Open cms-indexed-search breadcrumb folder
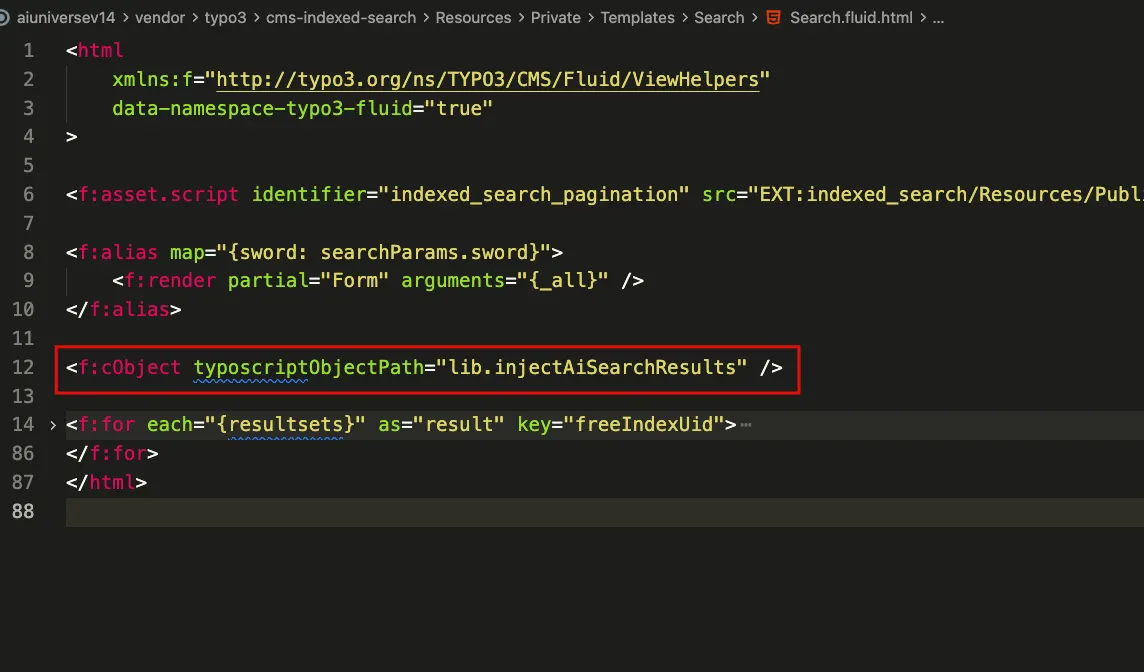 341,18
